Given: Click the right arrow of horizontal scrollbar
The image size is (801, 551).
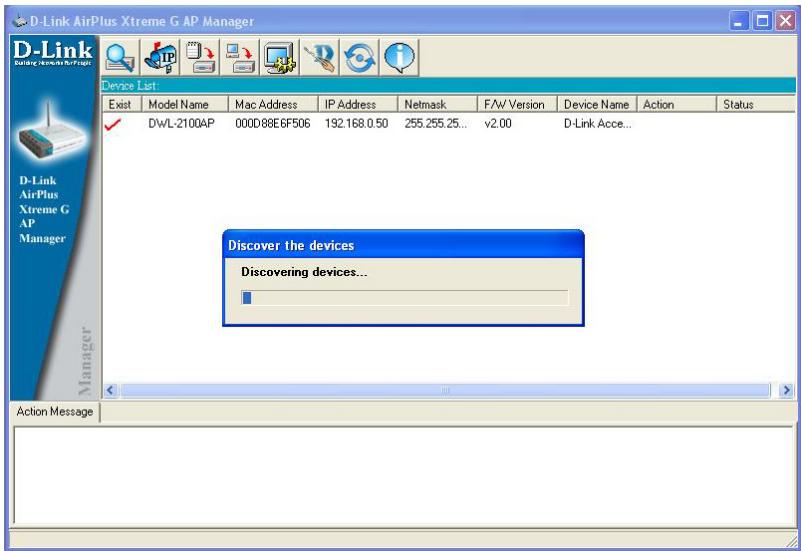Looking at the screenshot, I should tap(787, 391).
